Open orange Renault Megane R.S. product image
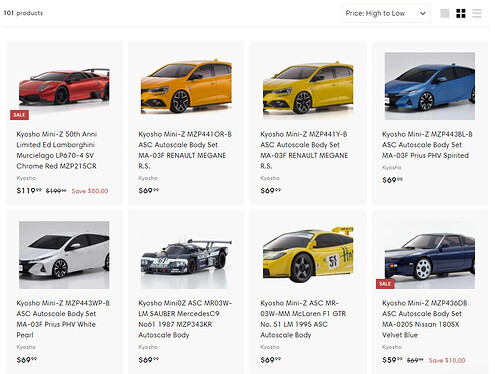 (x=186, y=86)
